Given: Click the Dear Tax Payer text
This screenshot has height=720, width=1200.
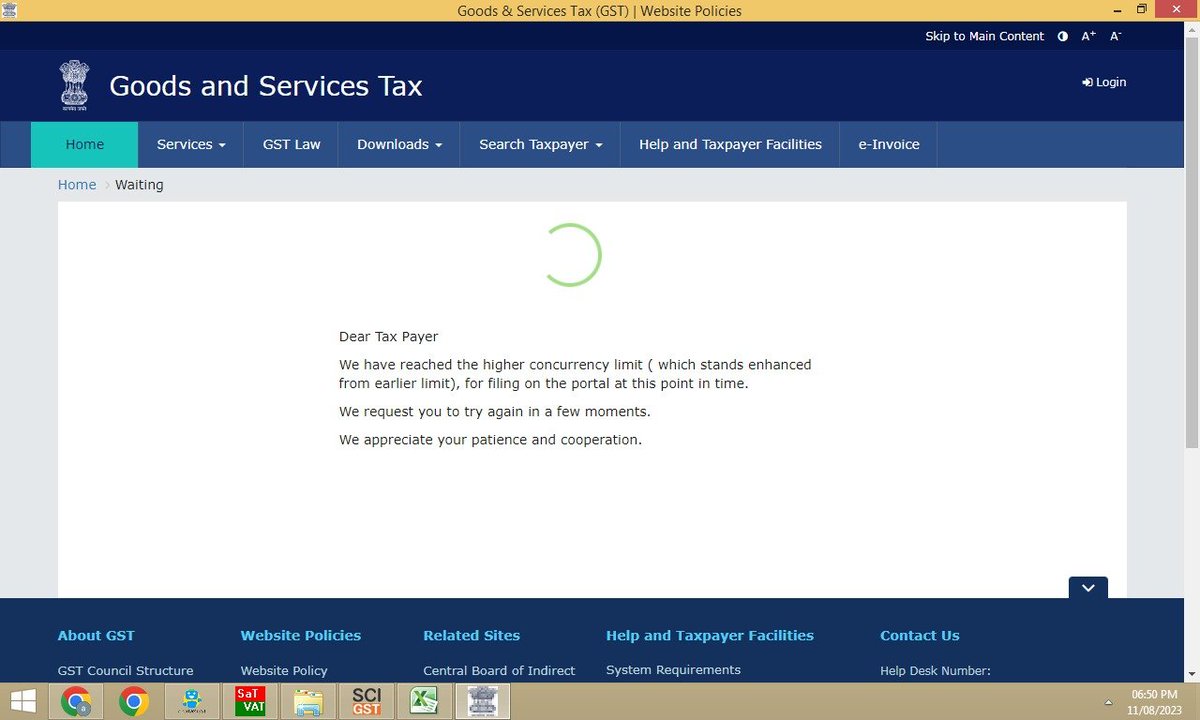Looking at the screenshot, I should click(x=388, y=337).
